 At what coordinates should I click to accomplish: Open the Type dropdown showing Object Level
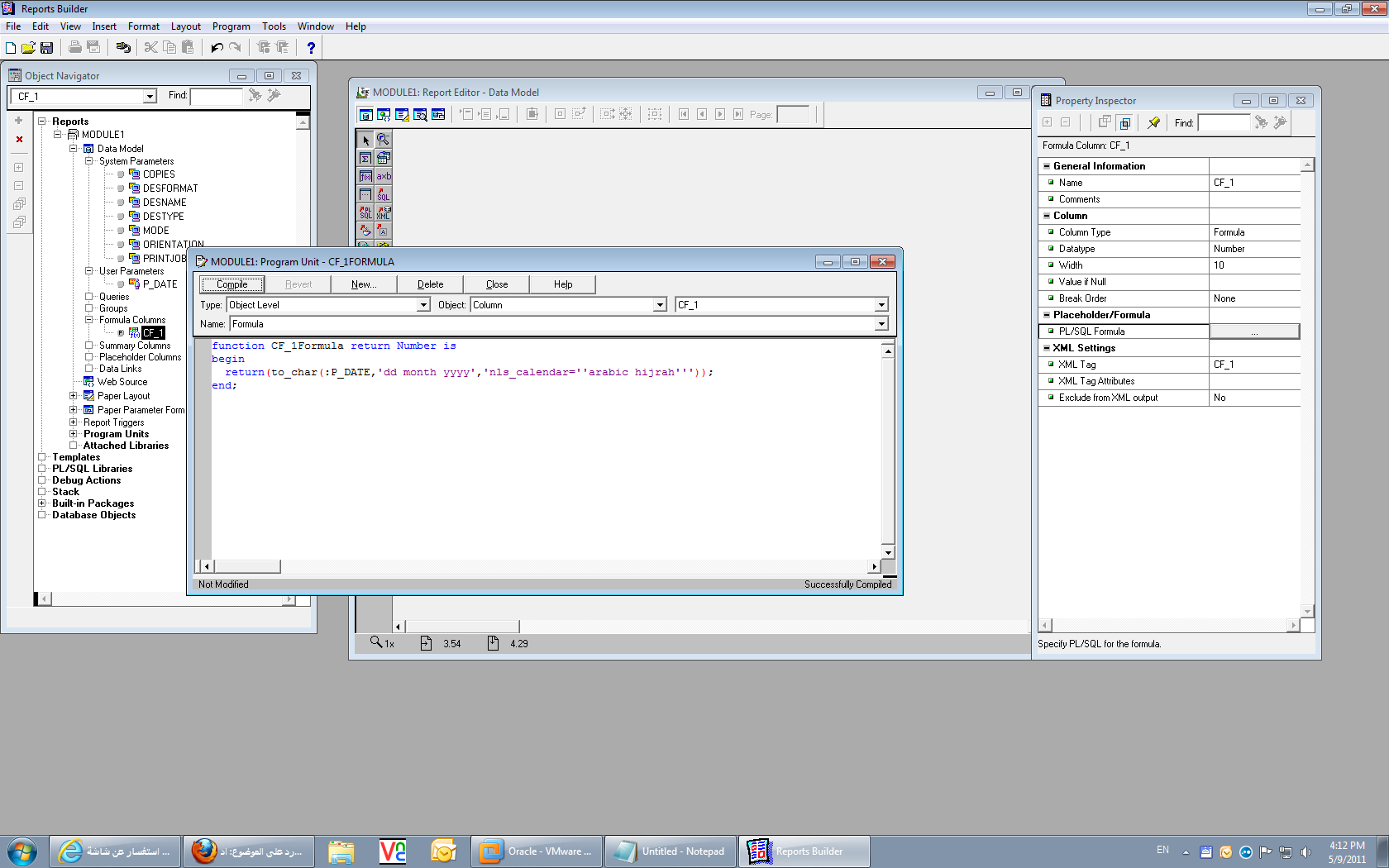point(423,305)
